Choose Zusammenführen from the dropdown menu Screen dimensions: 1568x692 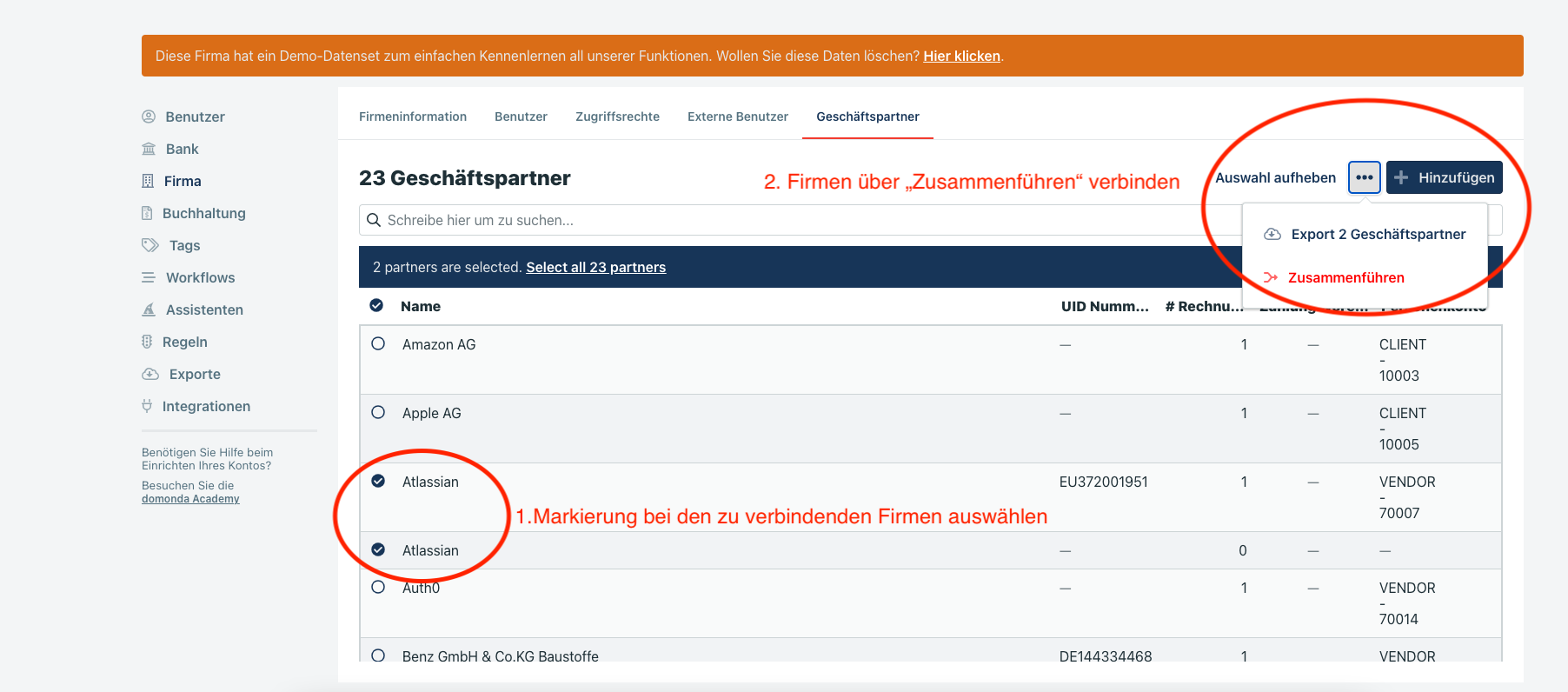pyautogui.click(x=1345, y=277)
